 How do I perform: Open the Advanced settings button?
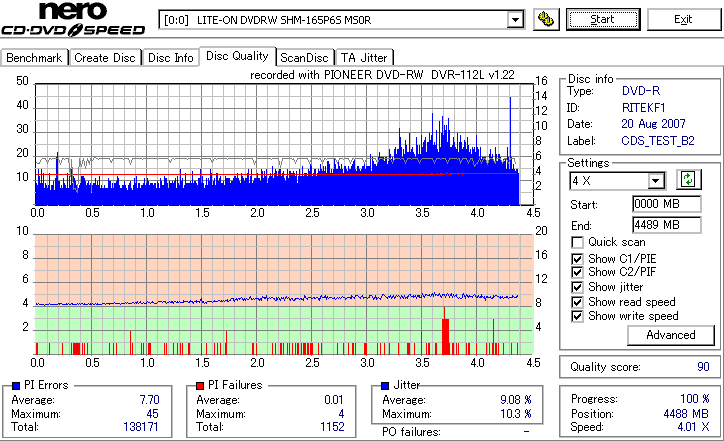coord(670,335)
